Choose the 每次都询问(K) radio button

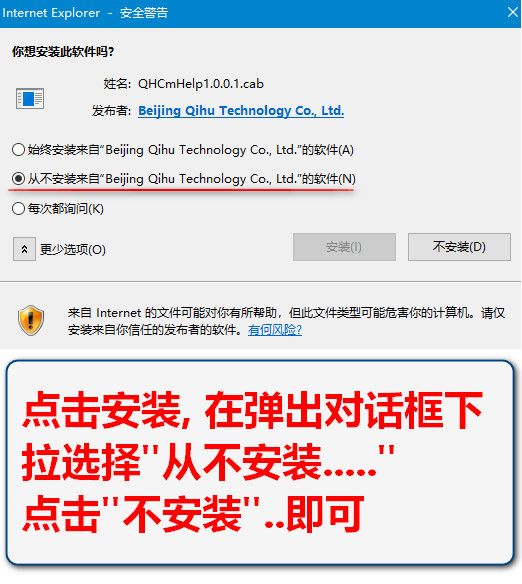18,209
